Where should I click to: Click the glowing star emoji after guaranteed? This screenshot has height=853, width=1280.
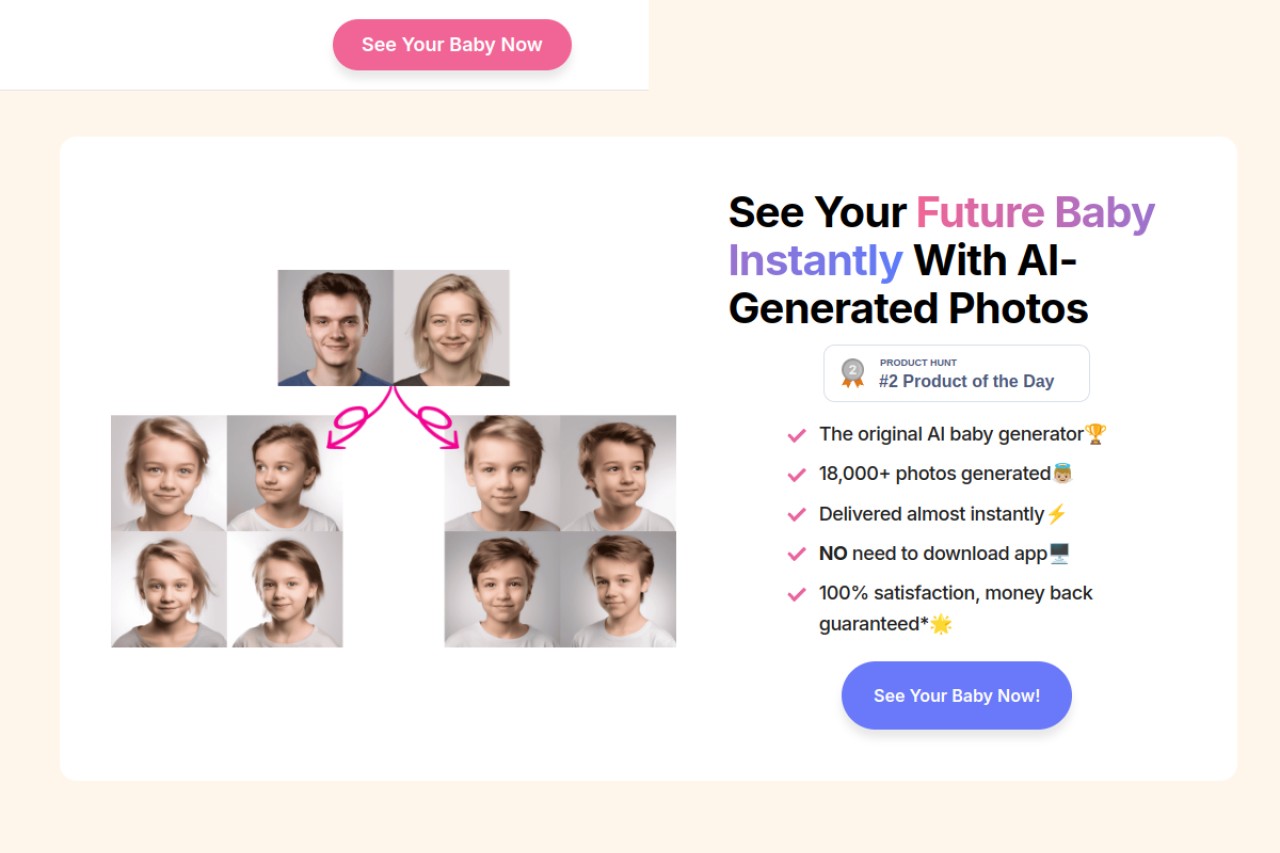tap(941, 624)
